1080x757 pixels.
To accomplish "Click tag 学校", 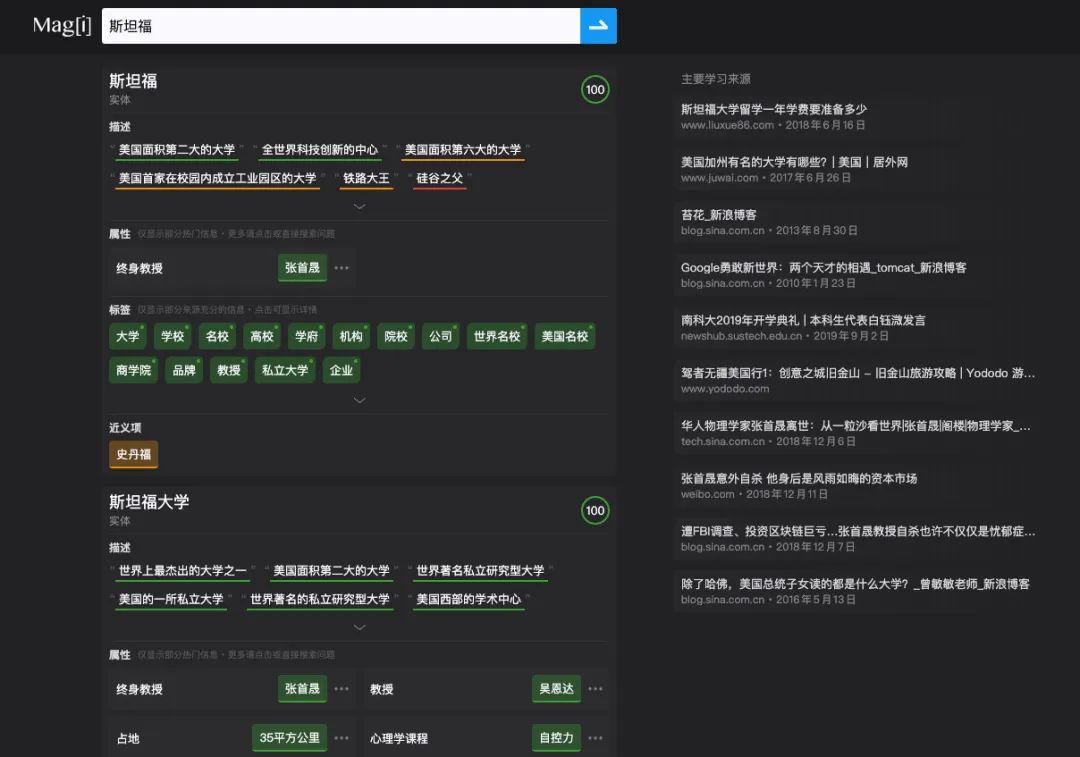I will click(172, 336).
